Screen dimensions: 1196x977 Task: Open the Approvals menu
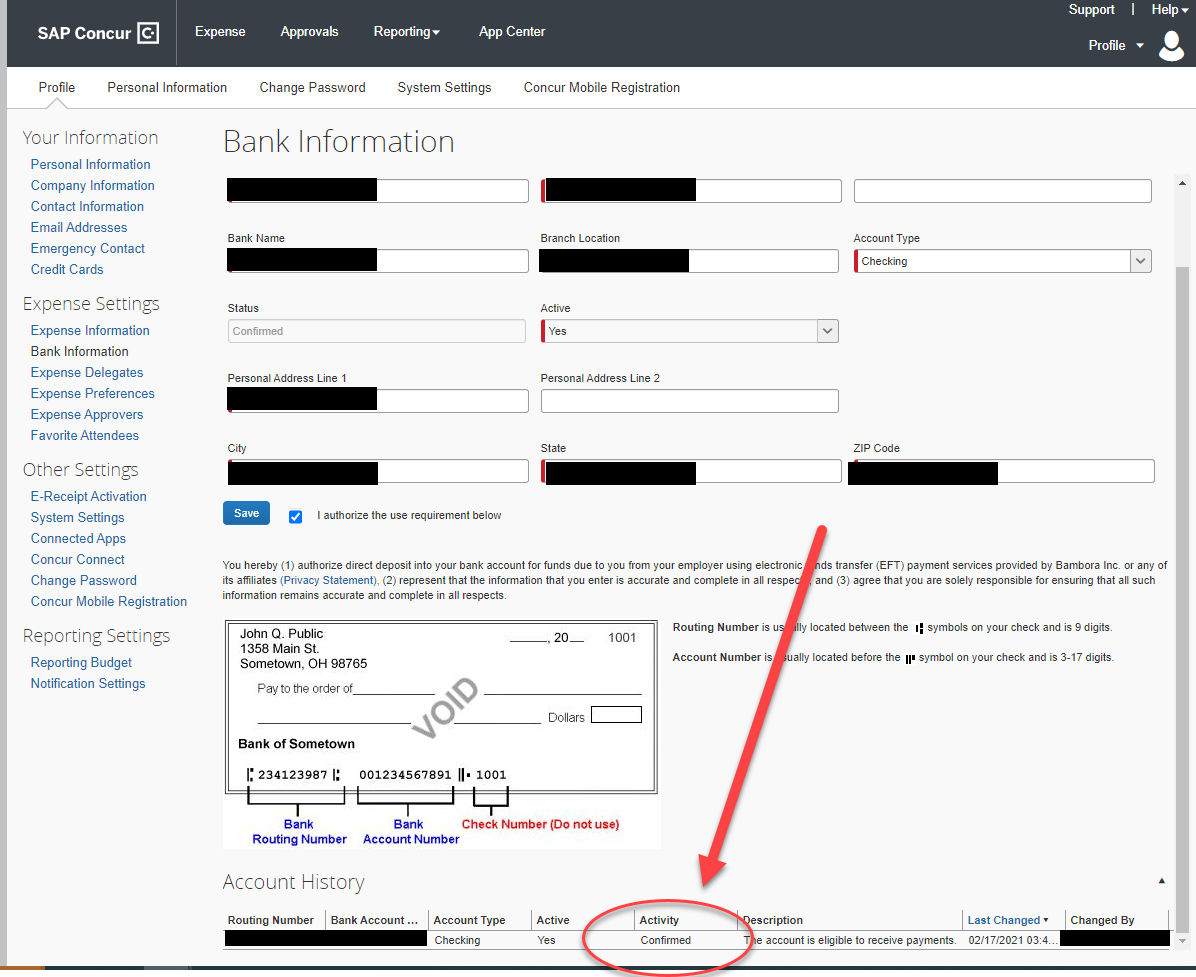pos(309,31)
